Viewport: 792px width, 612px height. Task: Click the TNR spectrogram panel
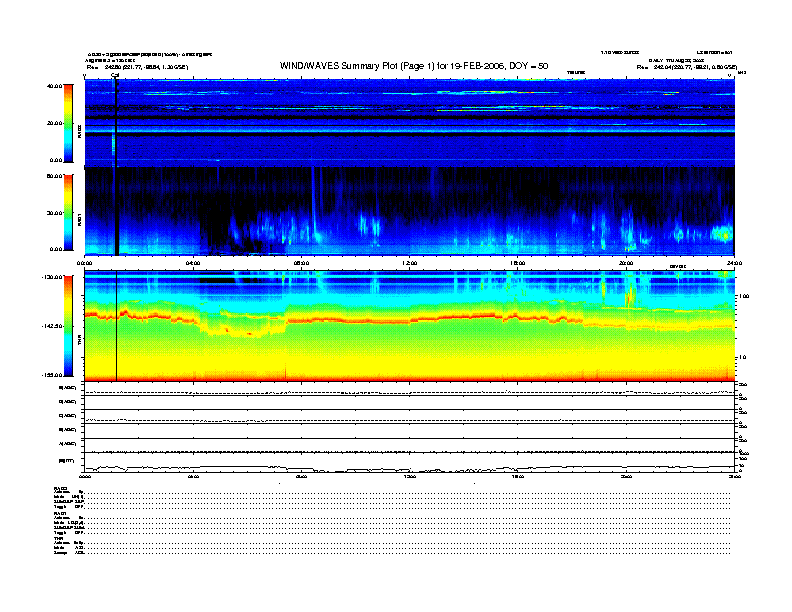coord(410,326)
